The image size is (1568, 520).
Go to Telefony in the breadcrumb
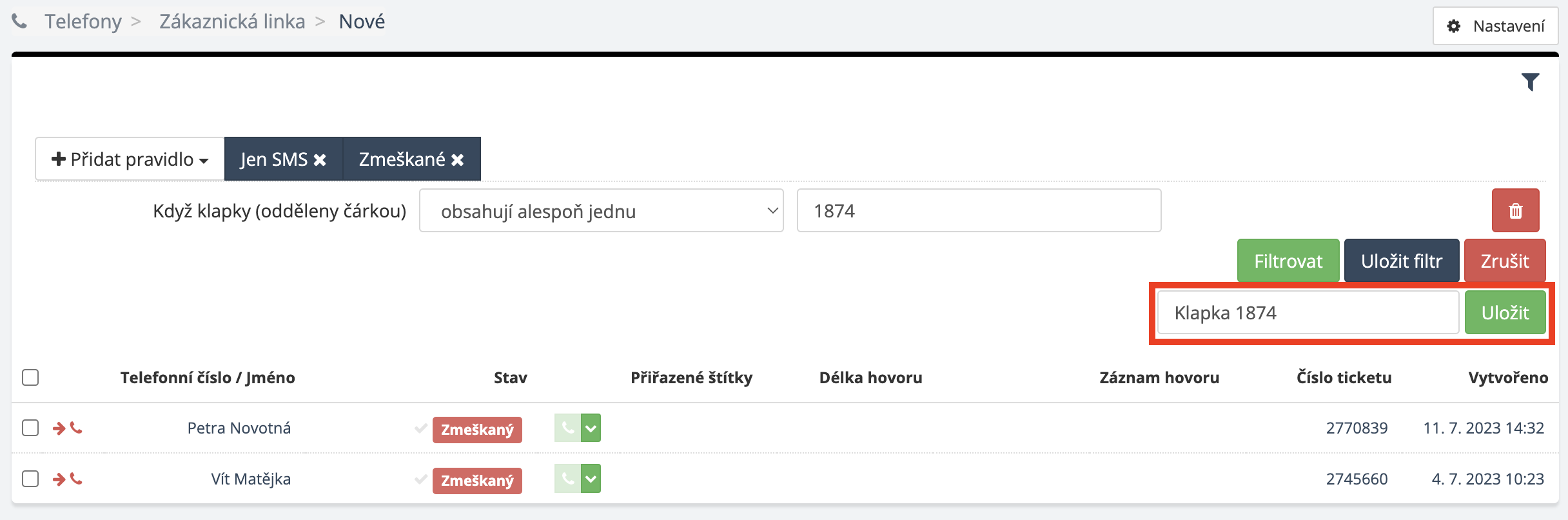83,22
